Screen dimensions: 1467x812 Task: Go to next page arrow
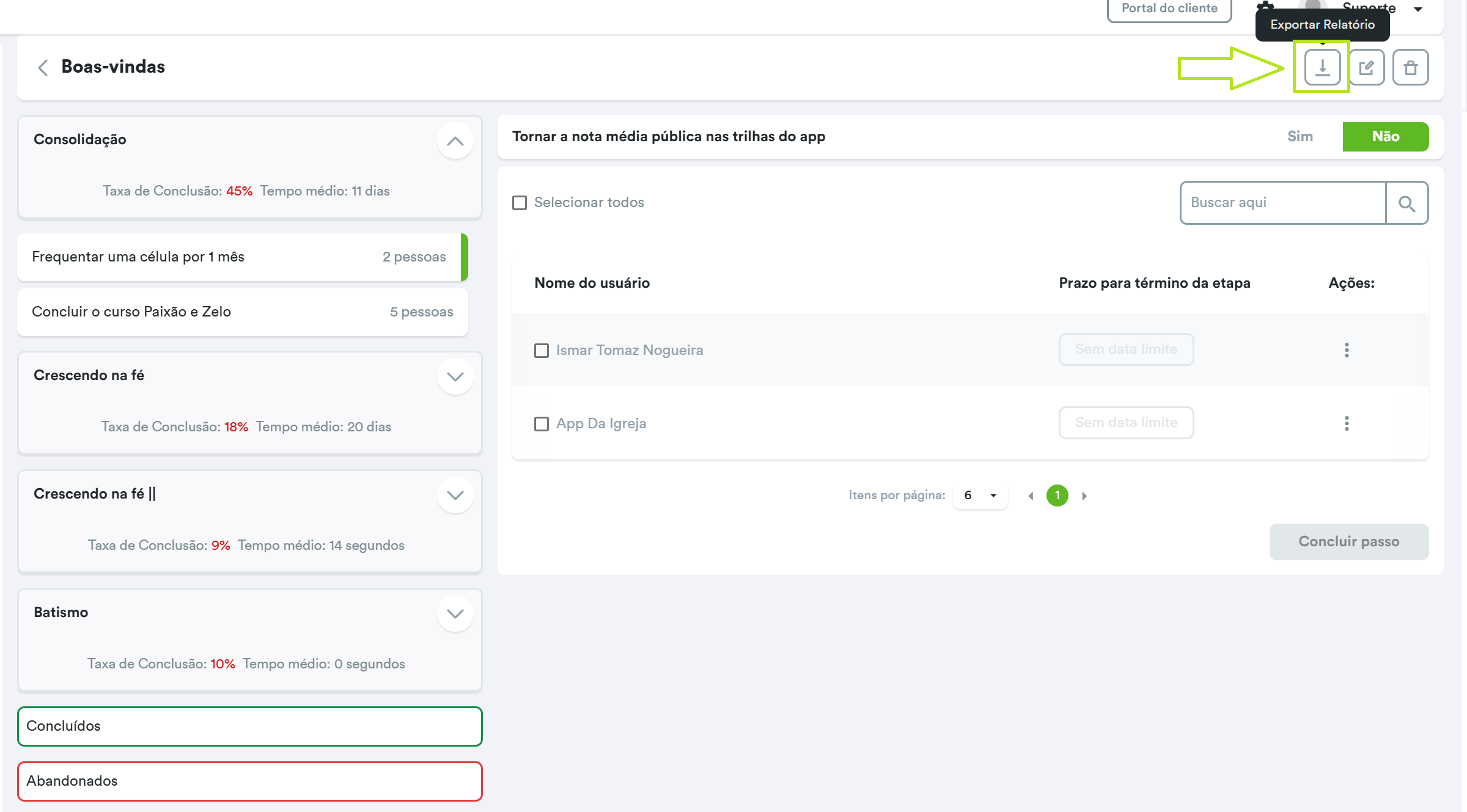[x=1084, y=496]
